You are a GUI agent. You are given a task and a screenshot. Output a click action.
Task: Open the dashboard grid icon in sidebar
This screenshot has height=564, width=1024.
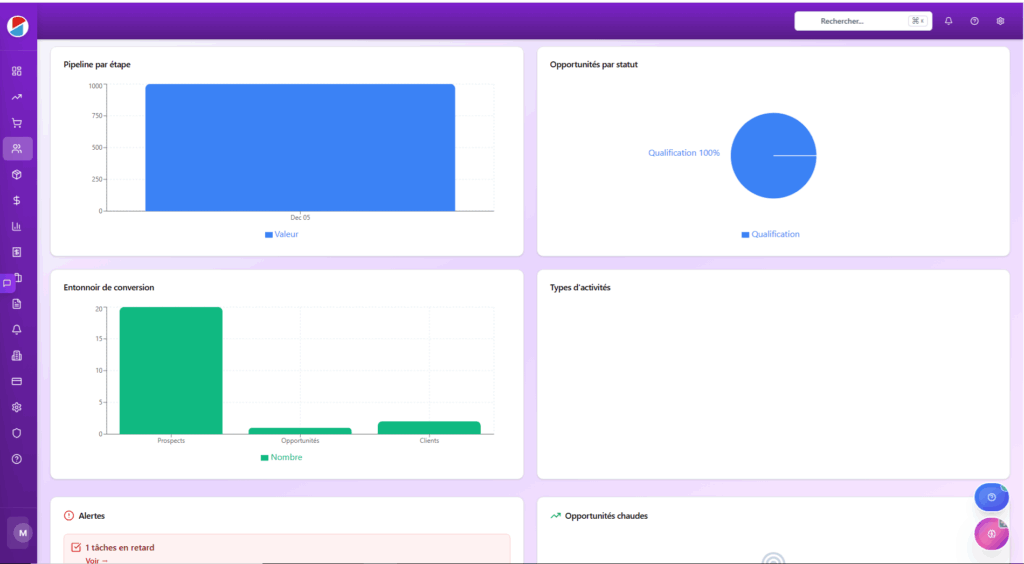17,71
